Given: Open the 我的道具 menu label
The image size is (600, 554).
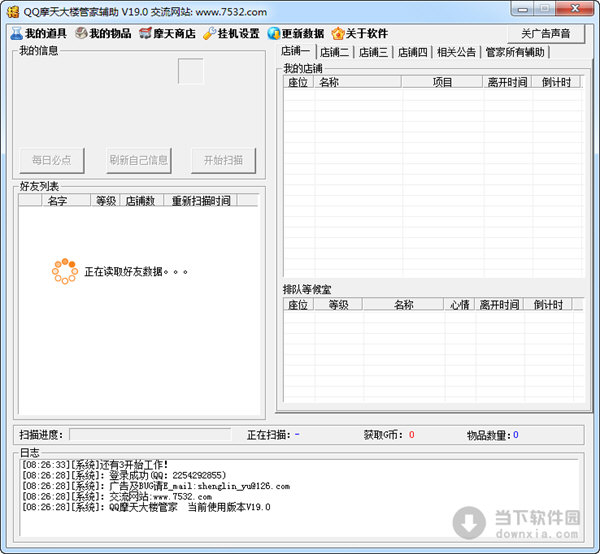Looking at the screenshot, I should 46,34.
